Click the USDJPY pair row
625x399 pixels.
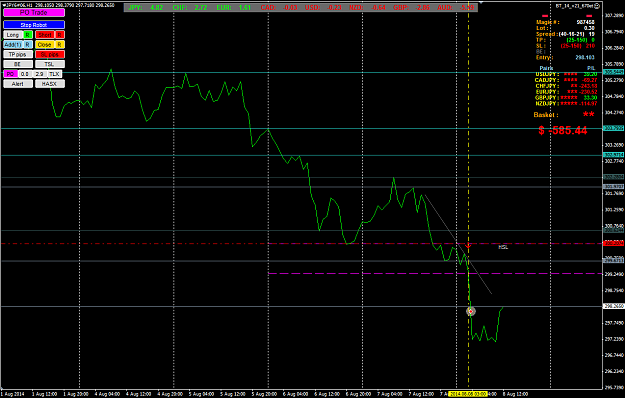pos(566,74)
